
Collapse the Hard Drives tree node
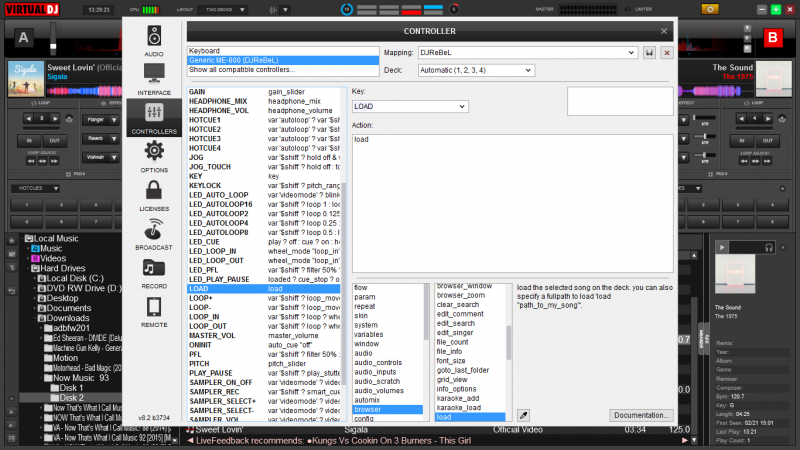pyautogui.click(x=29, y=268)
